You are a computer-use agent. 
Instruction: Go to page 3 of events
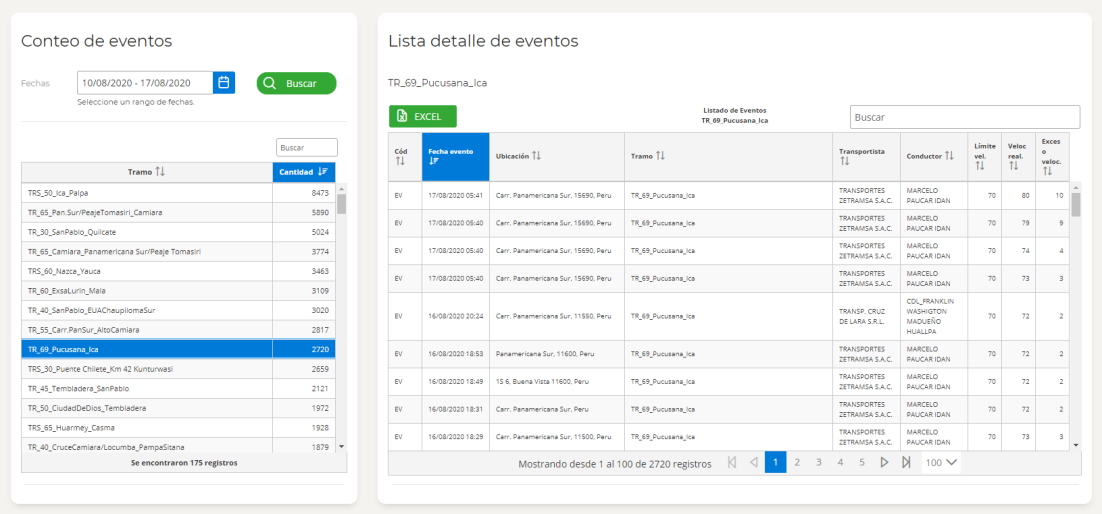click(x=819, y=463)
